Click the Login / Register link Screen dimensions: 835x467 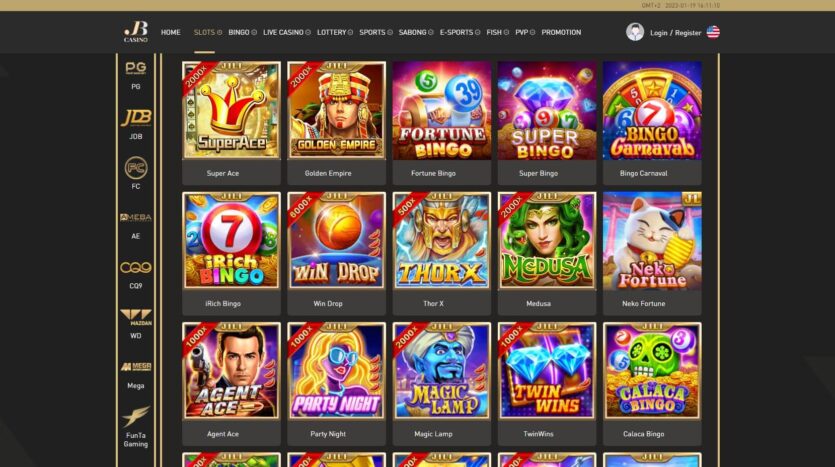(675, 33)
